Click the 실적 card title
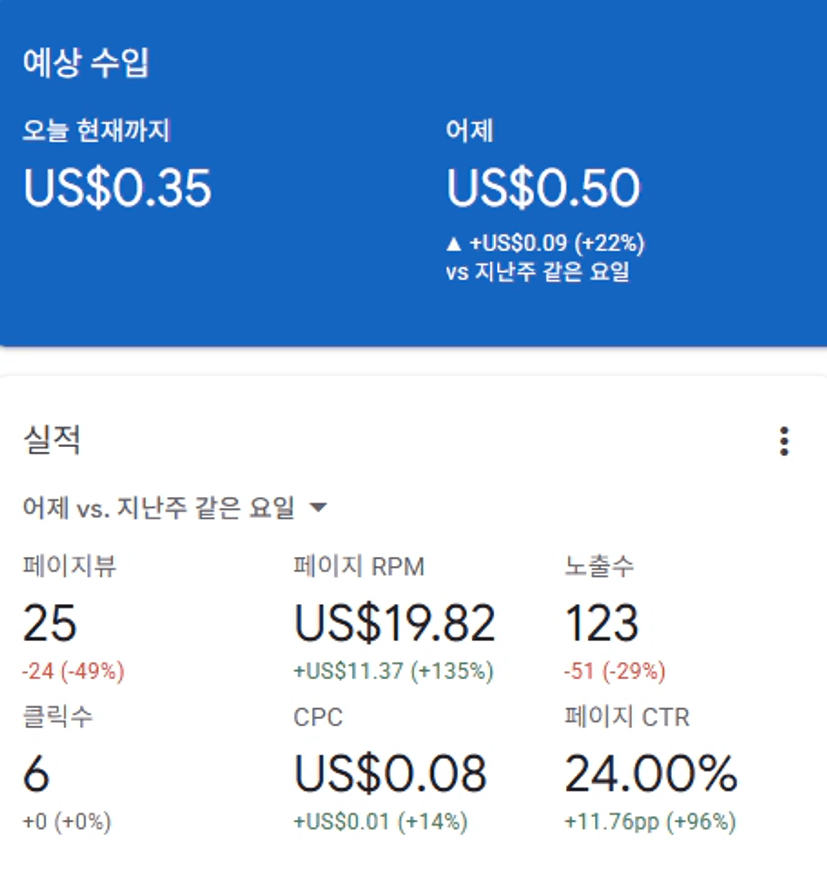 click(x=51, y=440)
